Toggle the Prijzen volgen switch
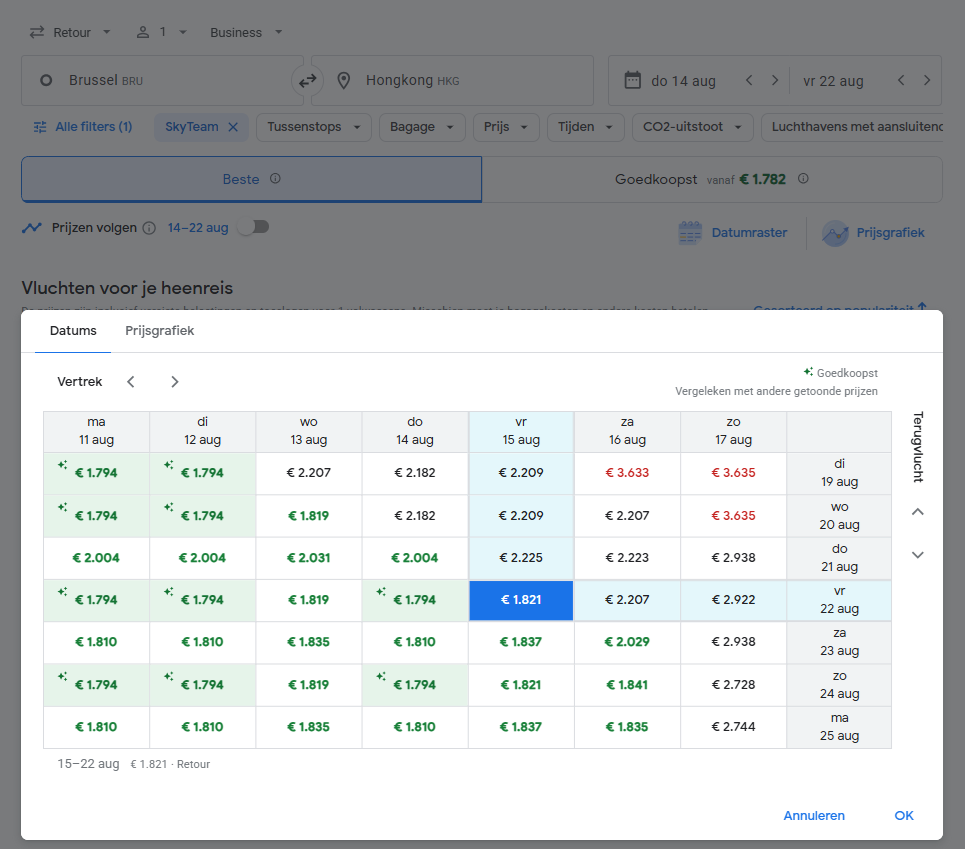This screenshot has width=965, height=849. (x=254, y=227)
